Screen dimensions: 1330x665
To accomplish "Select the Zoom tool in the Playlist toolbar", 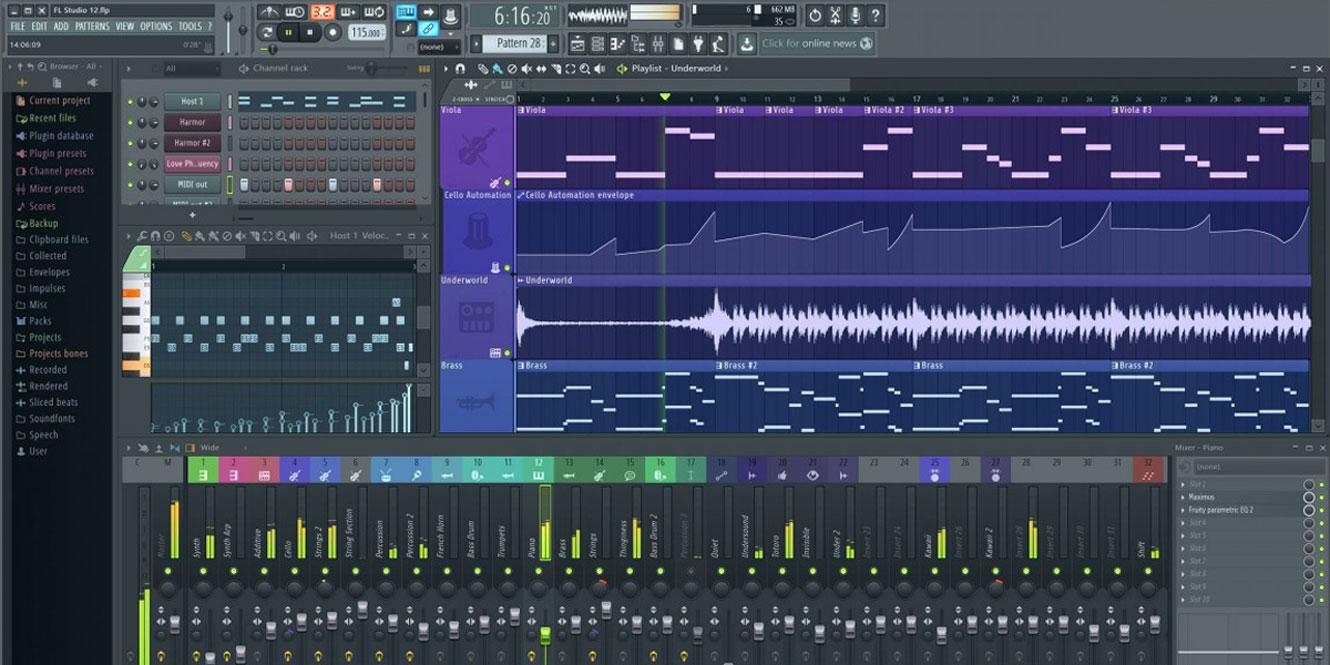I will click(x=585, y=69).
